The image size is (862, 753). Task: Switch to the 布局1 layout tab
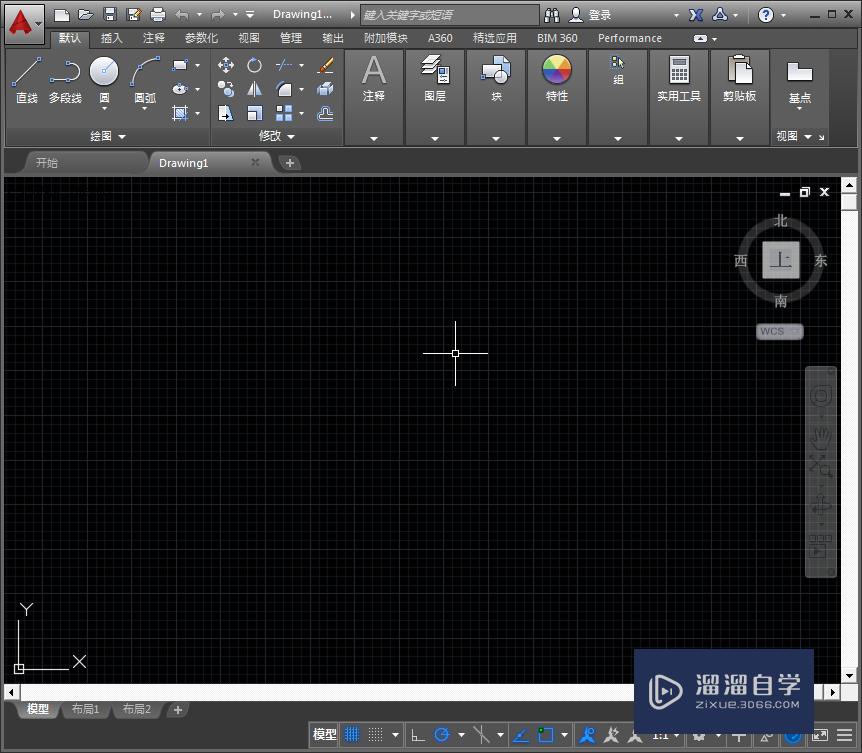85,710
